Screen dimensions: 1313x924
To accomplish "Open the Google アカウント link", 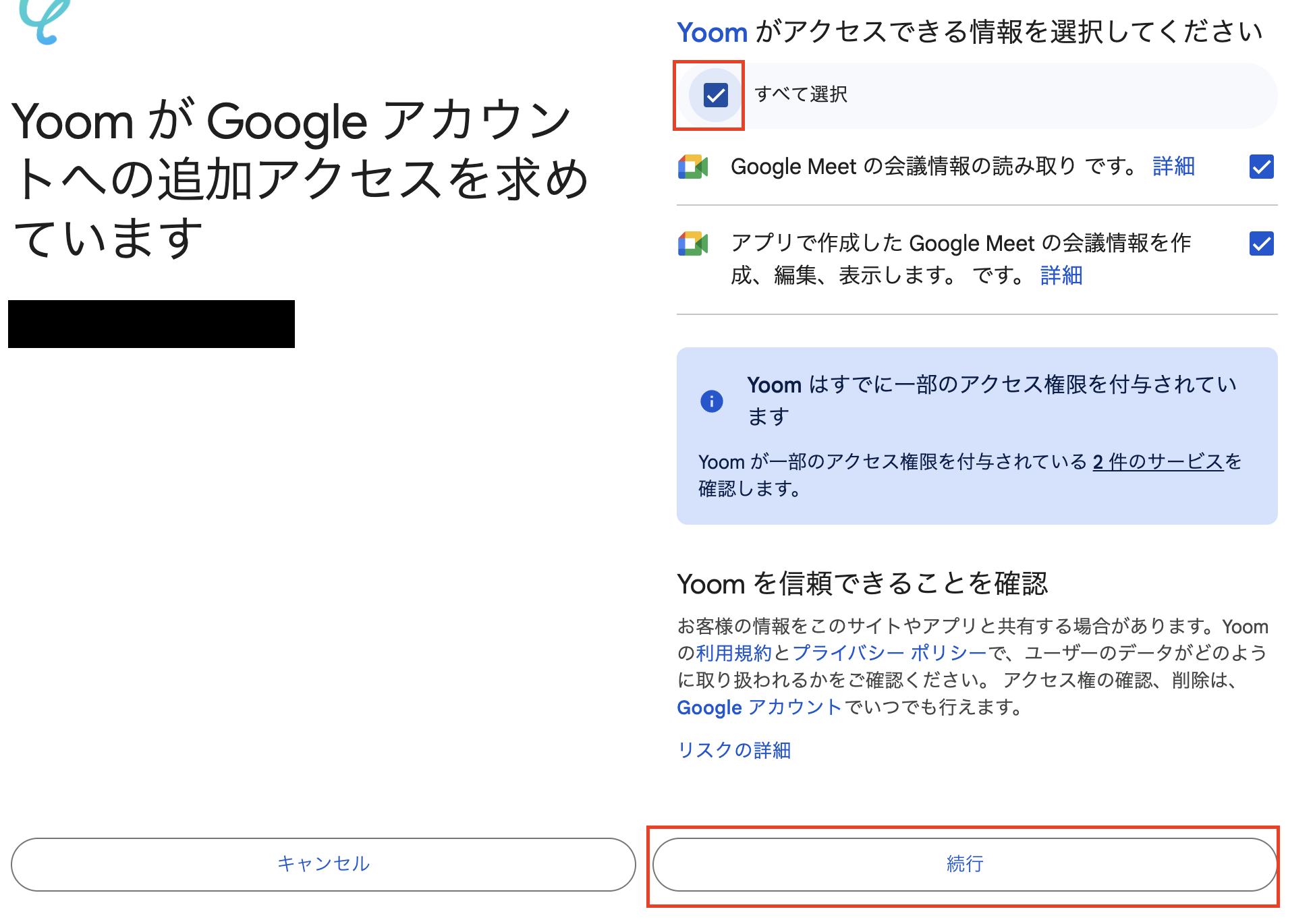I will pyautogui.click(x=759, y=707).
